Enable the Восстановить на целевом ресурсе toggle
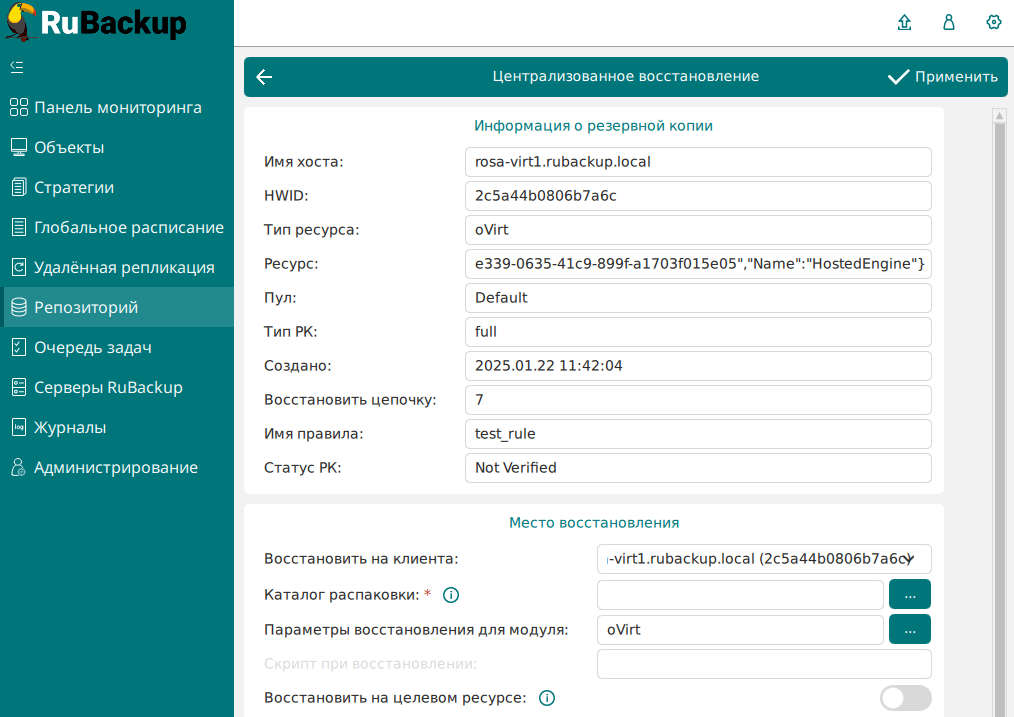The height and width of the screenshot is (717, 1014). [905, 698]
